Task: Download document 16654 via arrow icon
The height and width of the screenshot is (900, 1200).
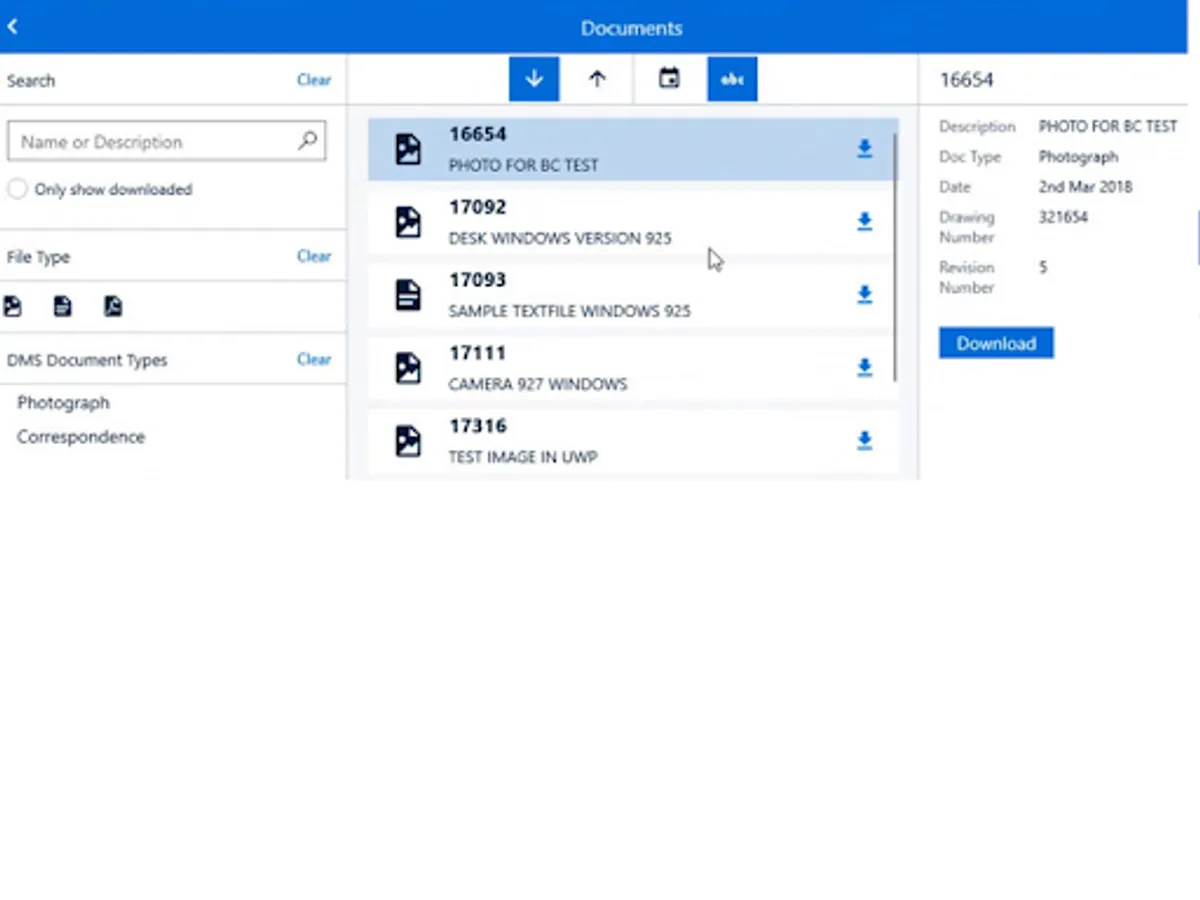Action: coord(865,149)
